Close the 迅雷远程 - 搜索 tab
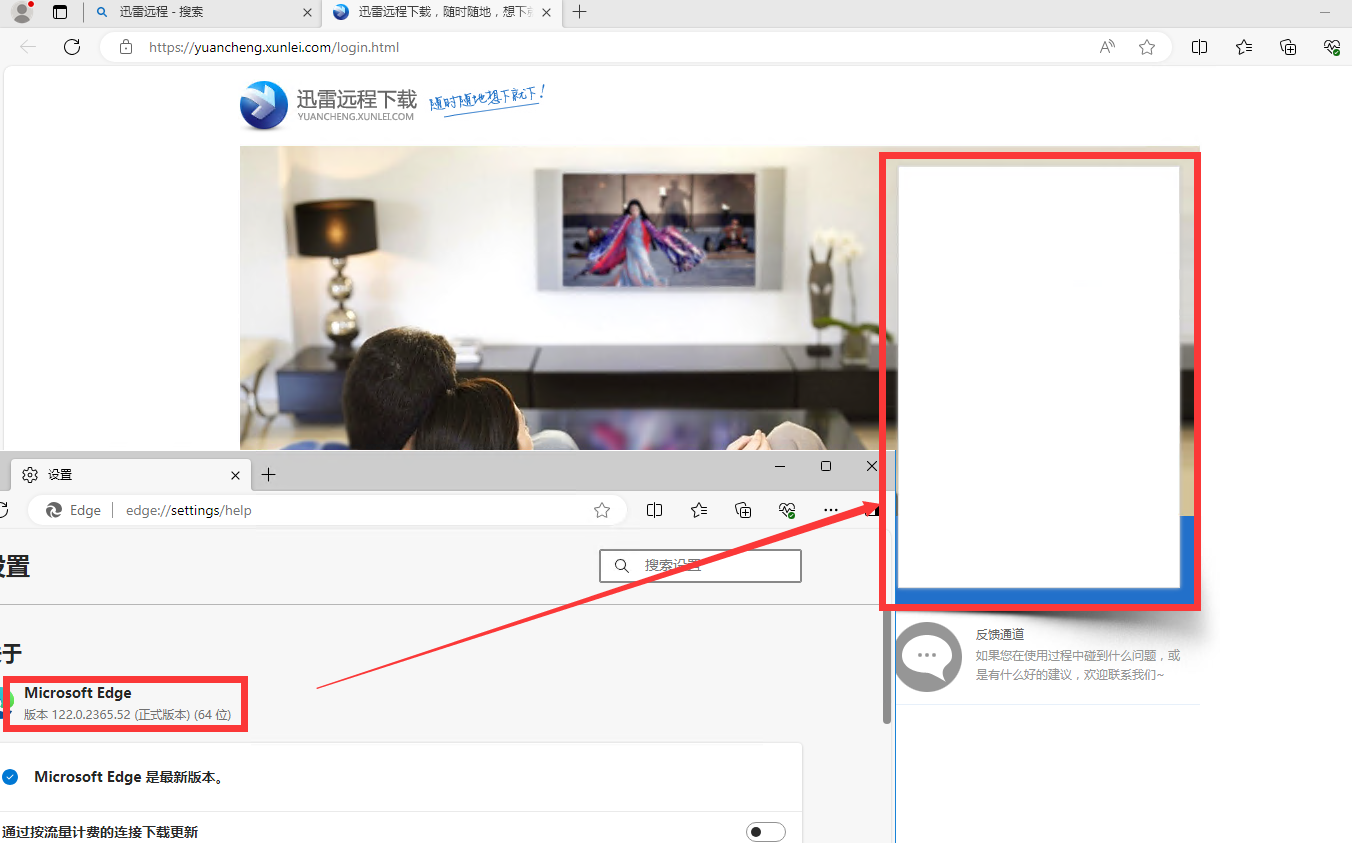1352x843 pixels. point(307,13)
